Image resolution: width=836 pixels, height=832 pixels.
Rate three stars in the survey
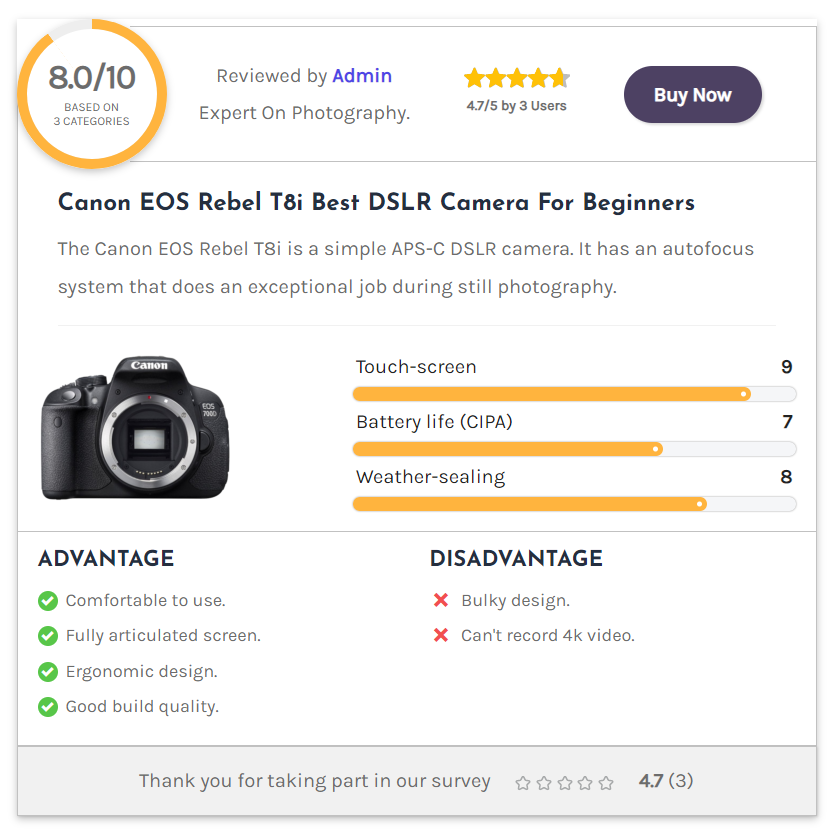click(565, 783)
